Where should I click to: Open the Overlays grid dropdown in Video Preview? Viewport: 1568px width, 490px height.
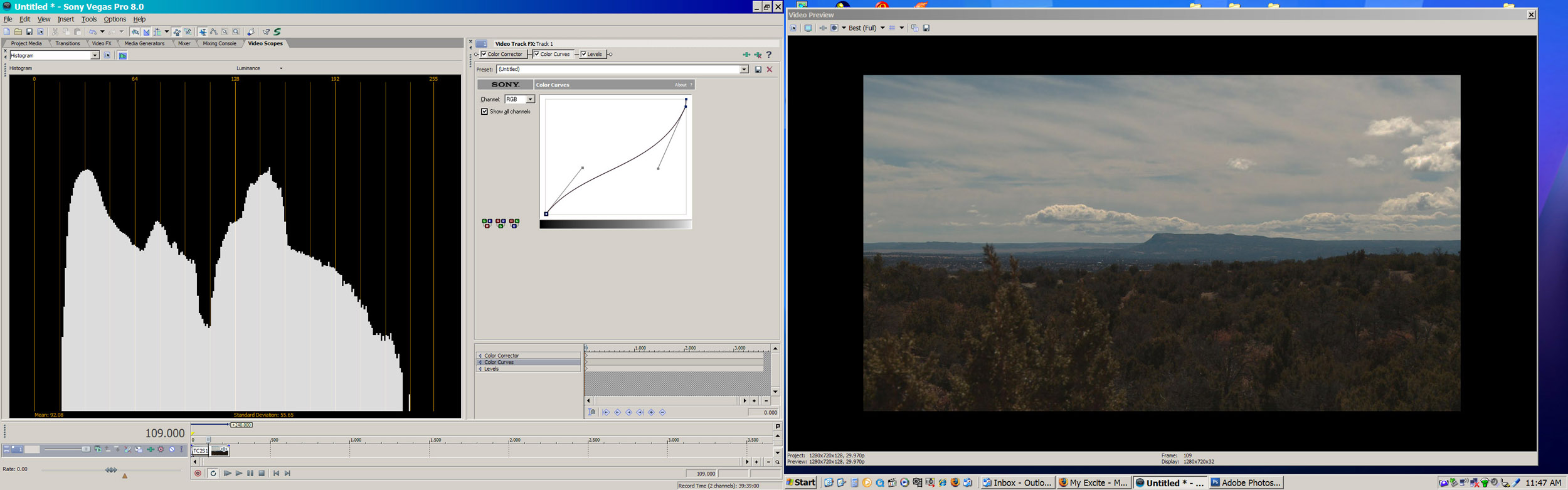coord(902,28)
